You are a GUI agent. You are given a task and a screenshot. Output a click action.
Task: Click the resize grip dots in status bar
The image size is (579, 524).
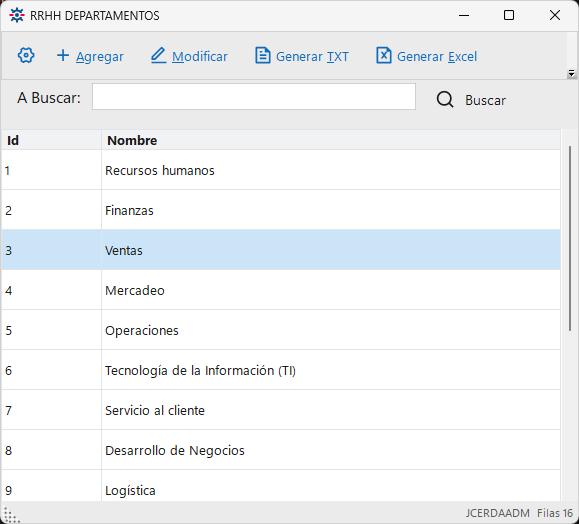tap(11, 515)
